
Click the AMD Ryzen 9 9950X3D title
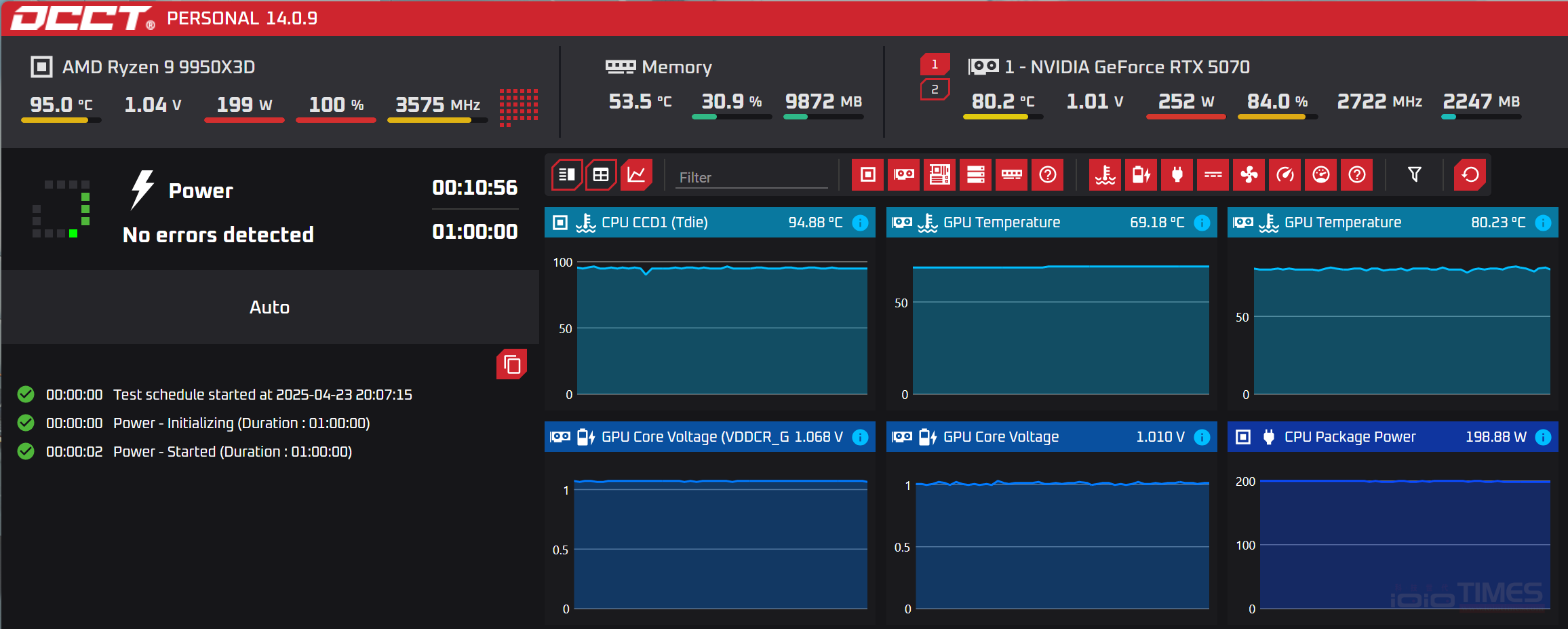pos(159,66)
